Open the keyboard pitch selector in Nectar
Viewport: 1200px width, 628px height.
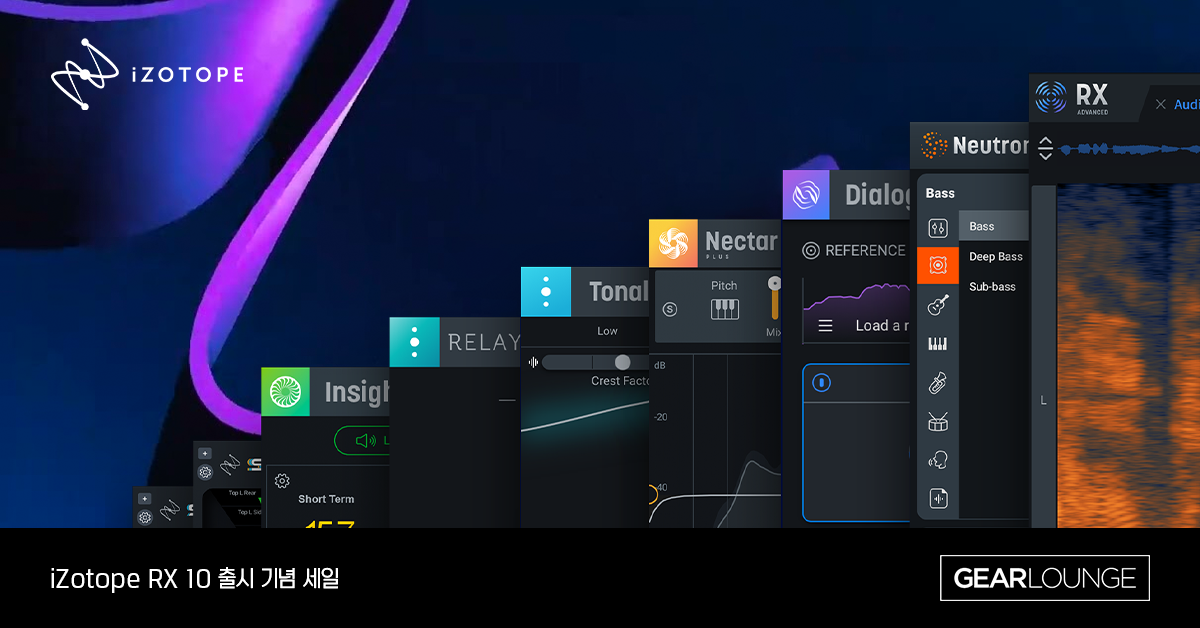tap(725, 308)
